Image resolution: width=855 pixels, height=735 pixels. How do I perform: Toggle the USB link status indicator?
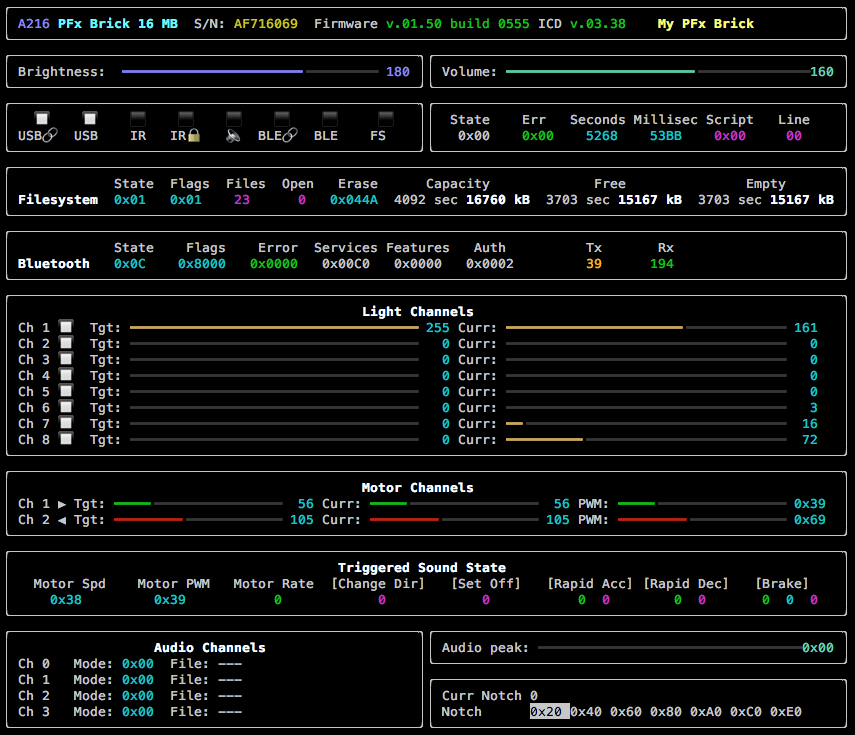click(x=41, y=118)
